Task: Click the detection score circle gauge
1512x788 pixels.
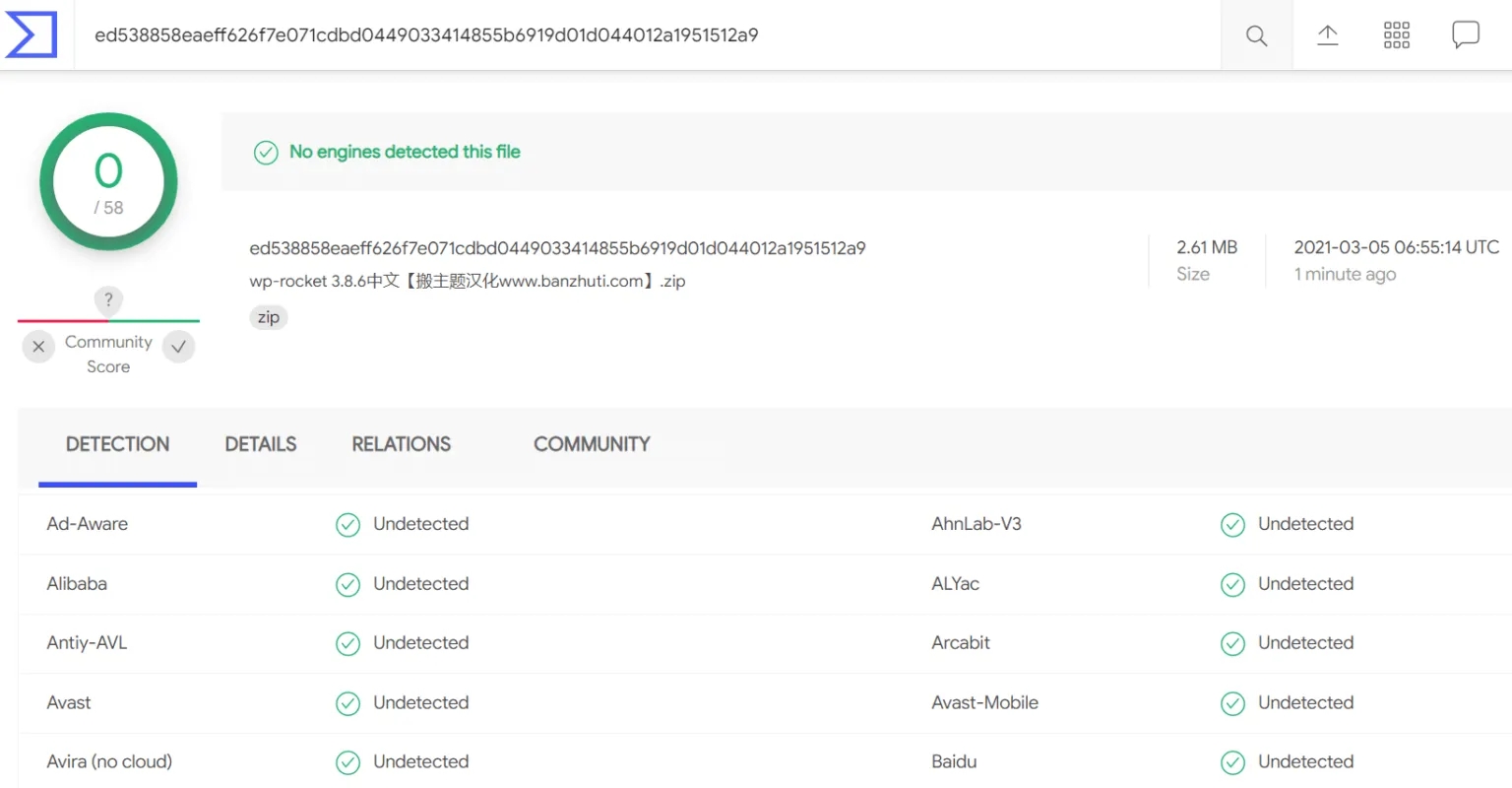Action: point(108,182)
